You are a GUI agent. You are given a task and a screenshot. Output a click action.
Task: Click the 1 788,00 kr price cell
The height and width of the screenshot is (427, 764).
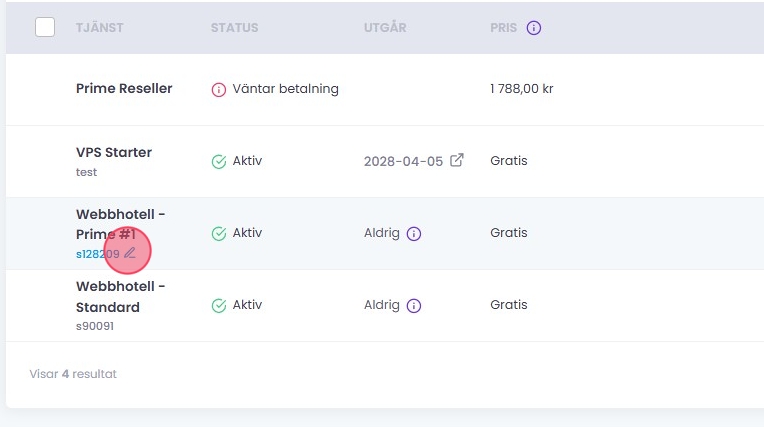pos(522,89)
